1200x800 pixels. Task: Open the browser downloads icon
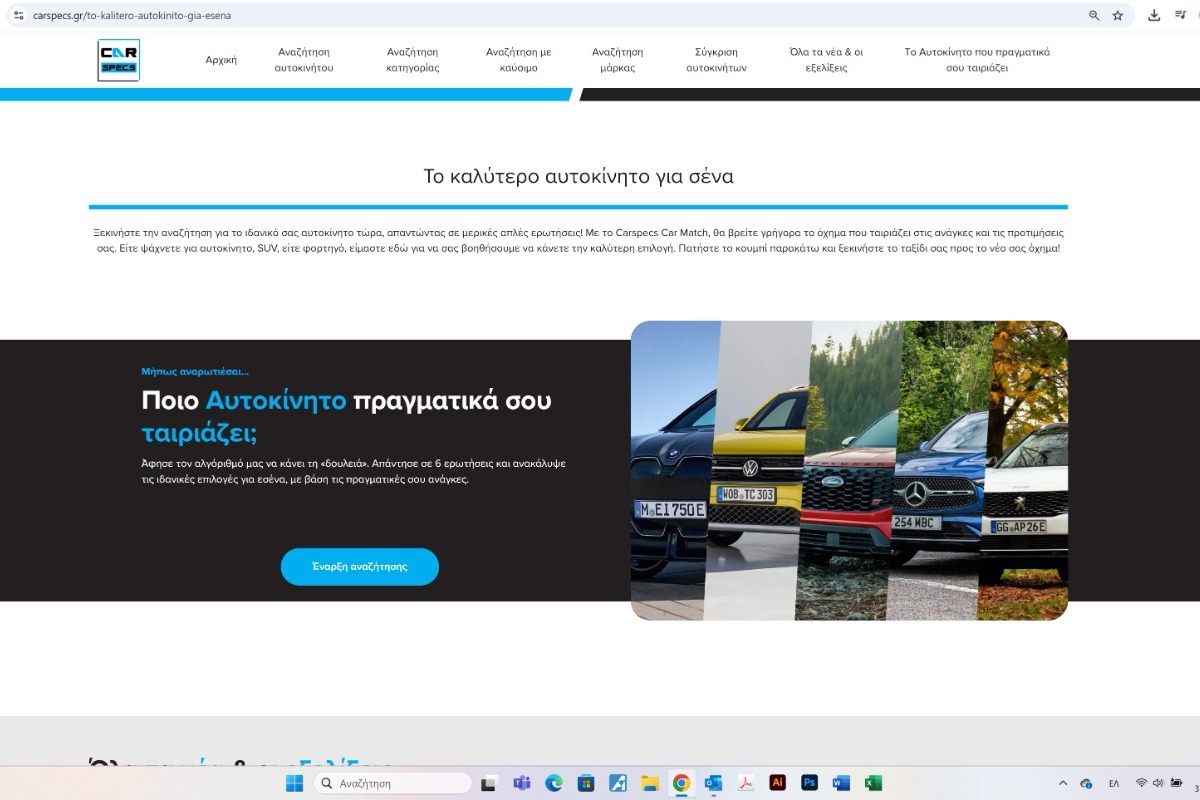pyautogui.click(x=1154, y=16)
